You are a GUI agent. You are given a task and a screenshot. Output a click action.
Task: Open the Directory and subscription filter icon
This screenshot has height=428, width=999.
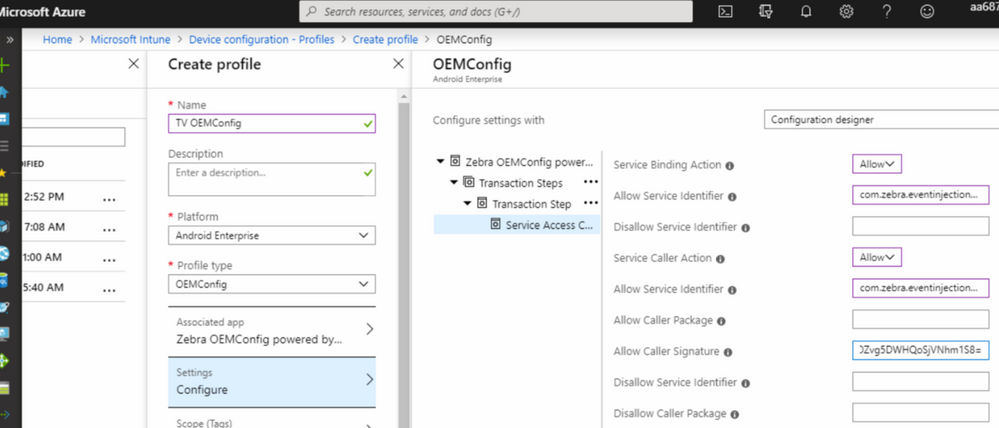click(x=766, y=11)
